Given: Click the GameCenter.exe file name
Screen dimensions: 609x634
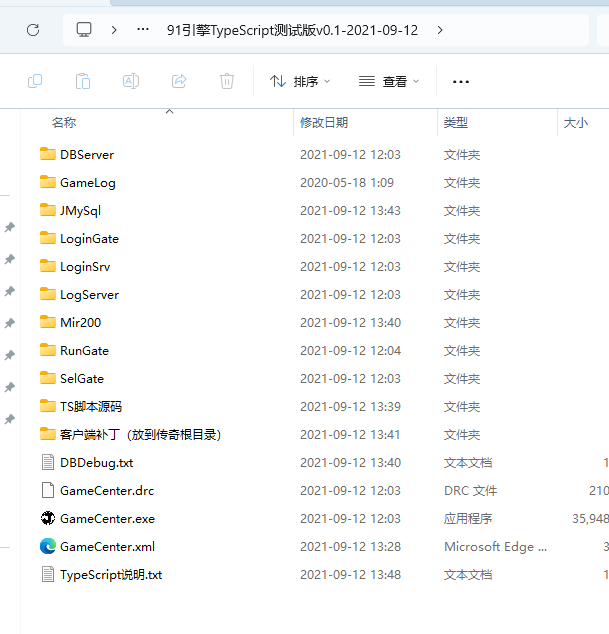Looking at the screenshot, I should [108, 518].
